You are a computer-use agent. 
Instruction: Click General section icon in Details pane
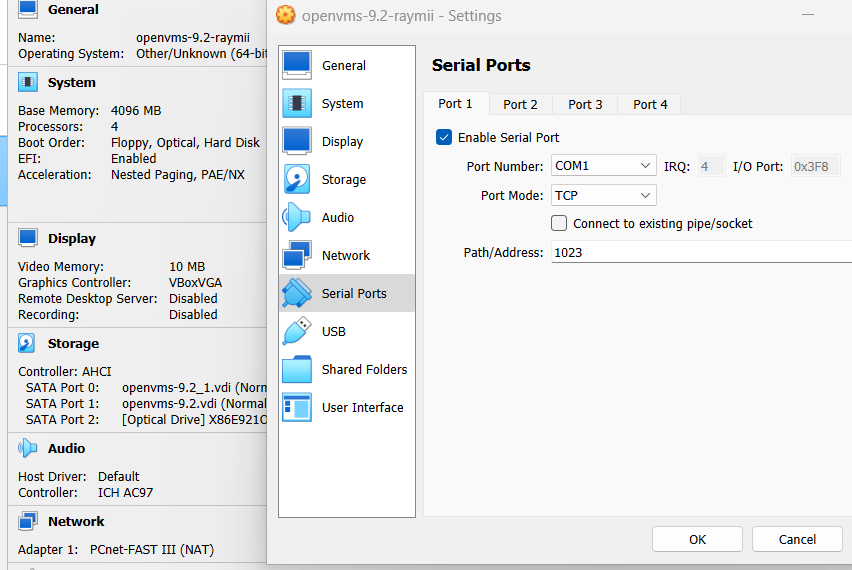click(x=28, y=9)
